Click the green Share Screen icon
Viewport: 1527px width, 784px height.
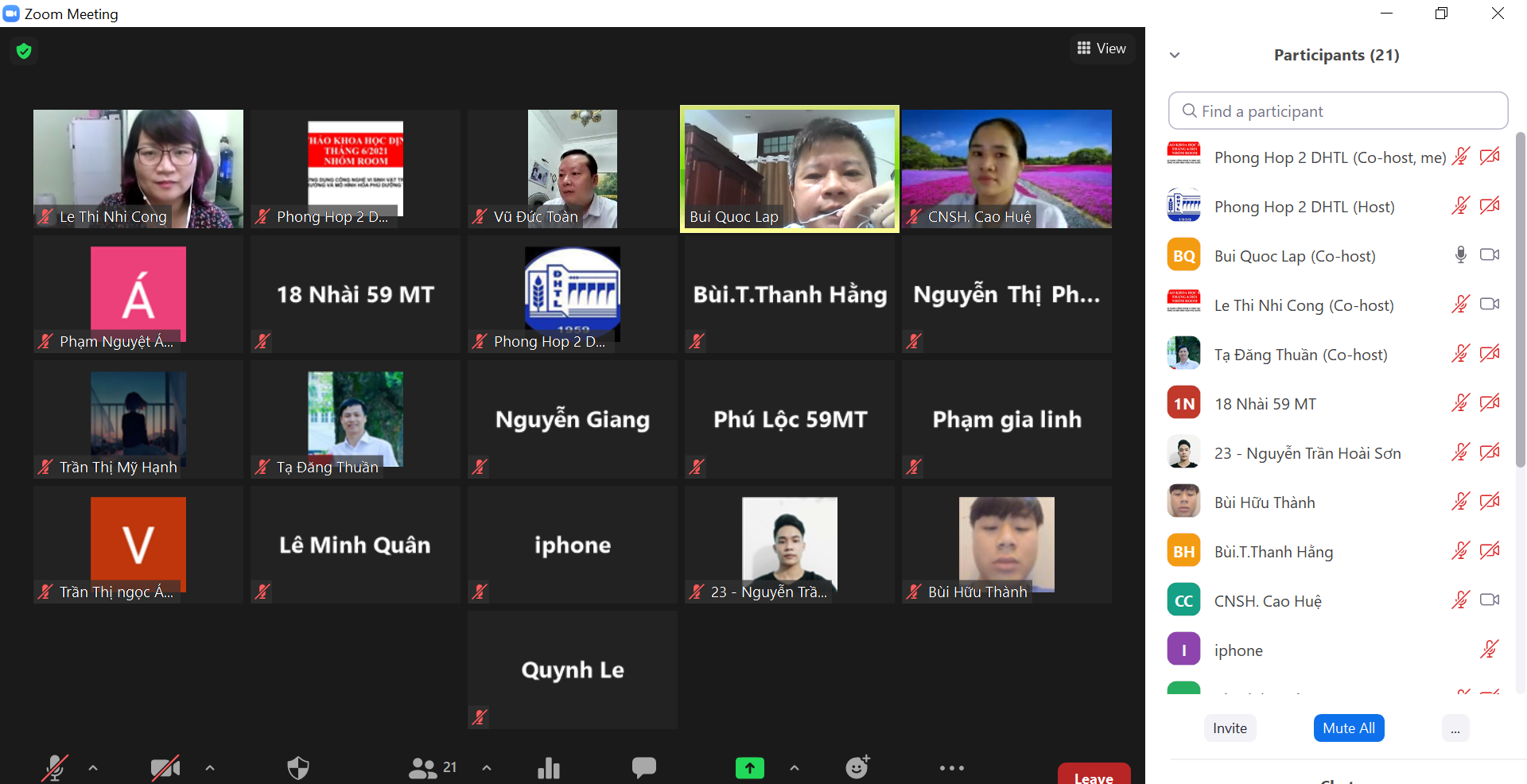pos(749,767)
